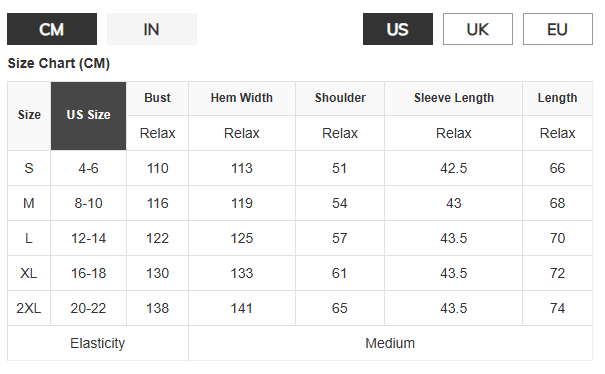Select the 2XL size row label

tap(29, 308)
